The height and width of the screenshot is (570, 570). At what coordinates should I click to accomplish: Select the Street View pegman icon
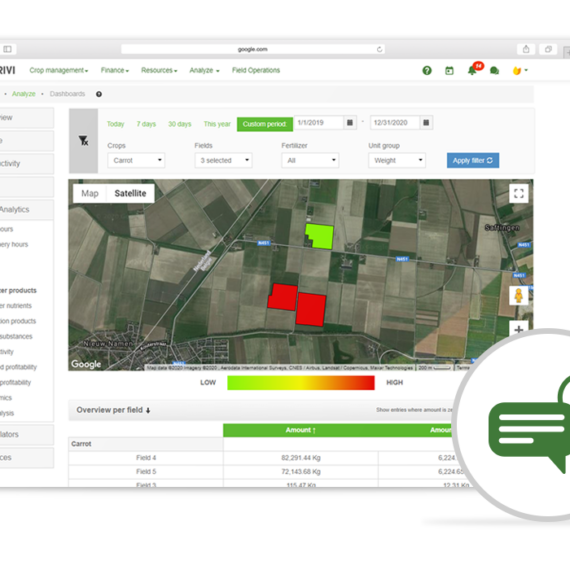tap(519, 295)
